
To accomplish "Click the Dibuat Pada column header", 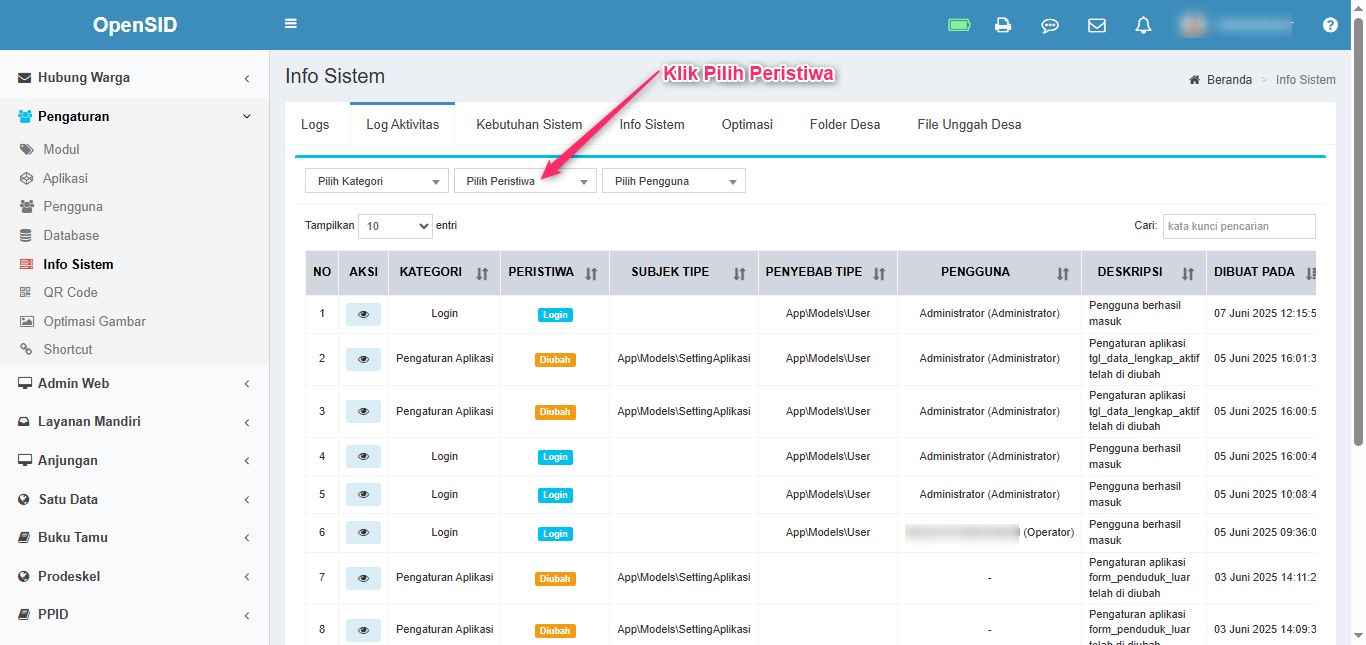I will coord(1261,273).
